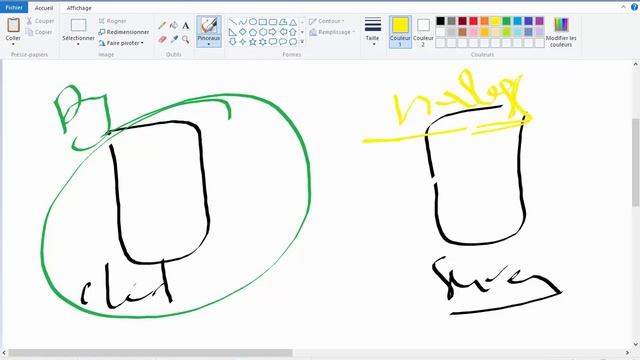Screen dimensions: 640x360
Task: Click the Pinceaux brush icon
Action: tap(209, 25)
